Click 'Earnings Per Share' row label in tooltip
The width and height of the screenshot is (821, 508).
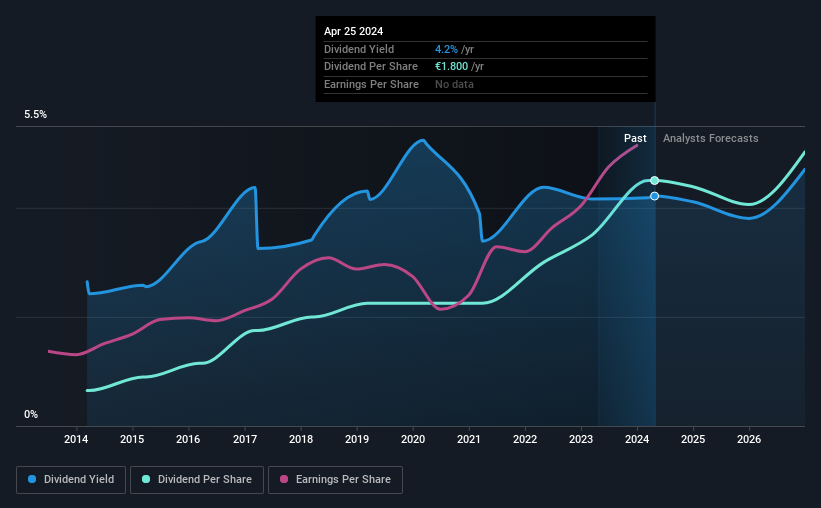tap(371, 84)
